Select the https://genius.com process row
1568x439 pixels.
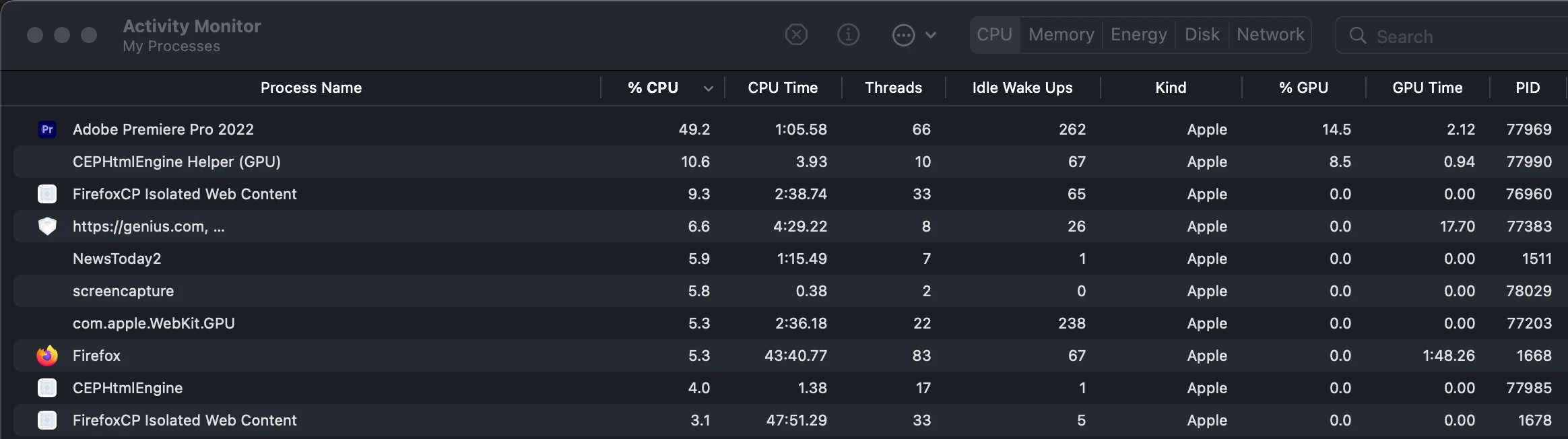790,226
